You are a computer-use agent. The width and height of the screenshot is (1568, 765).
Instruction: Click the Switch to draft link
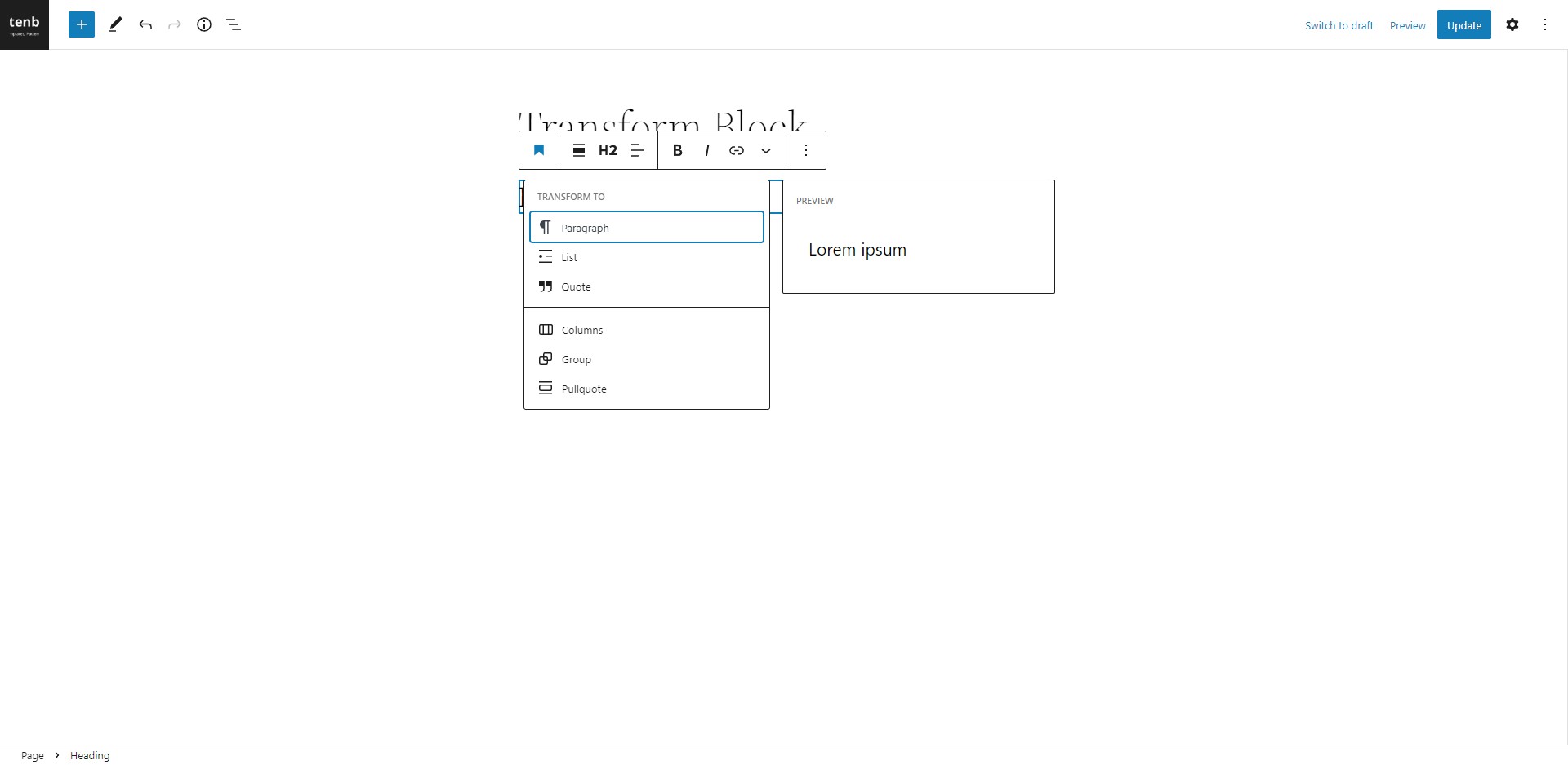[1339, 25]
